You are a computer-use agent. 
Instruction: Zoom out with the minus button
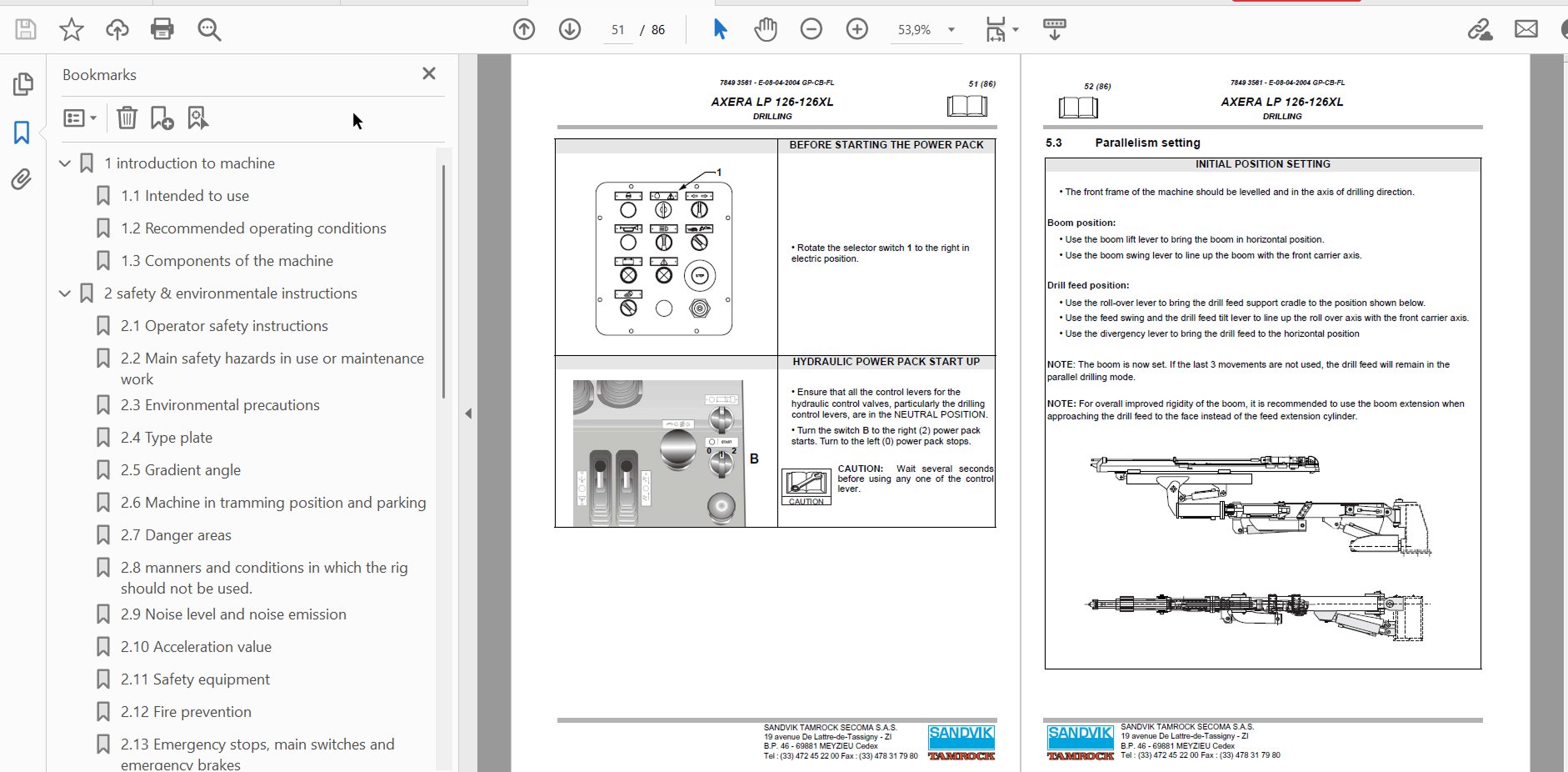pyautogui.click(x=811, y=29)
